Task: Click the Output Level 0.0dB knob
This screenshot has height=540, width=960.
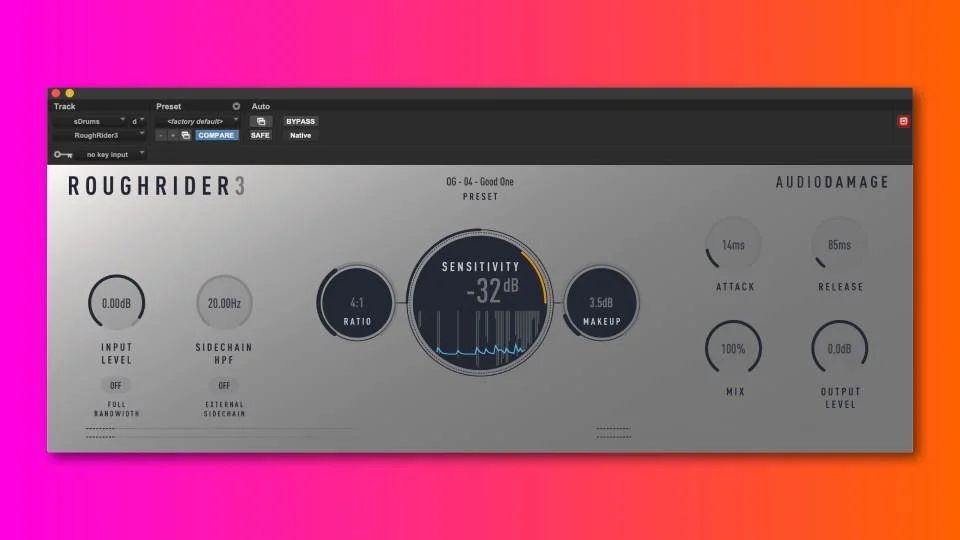Action: 839,348
